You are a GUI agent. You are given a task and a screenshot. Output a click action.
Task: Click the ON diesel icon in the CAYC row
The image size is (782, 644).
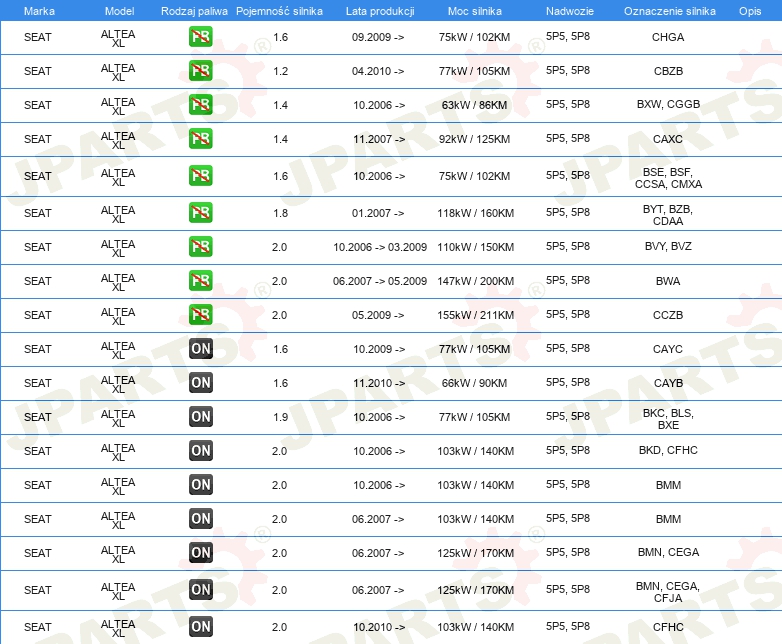[200, 349]
